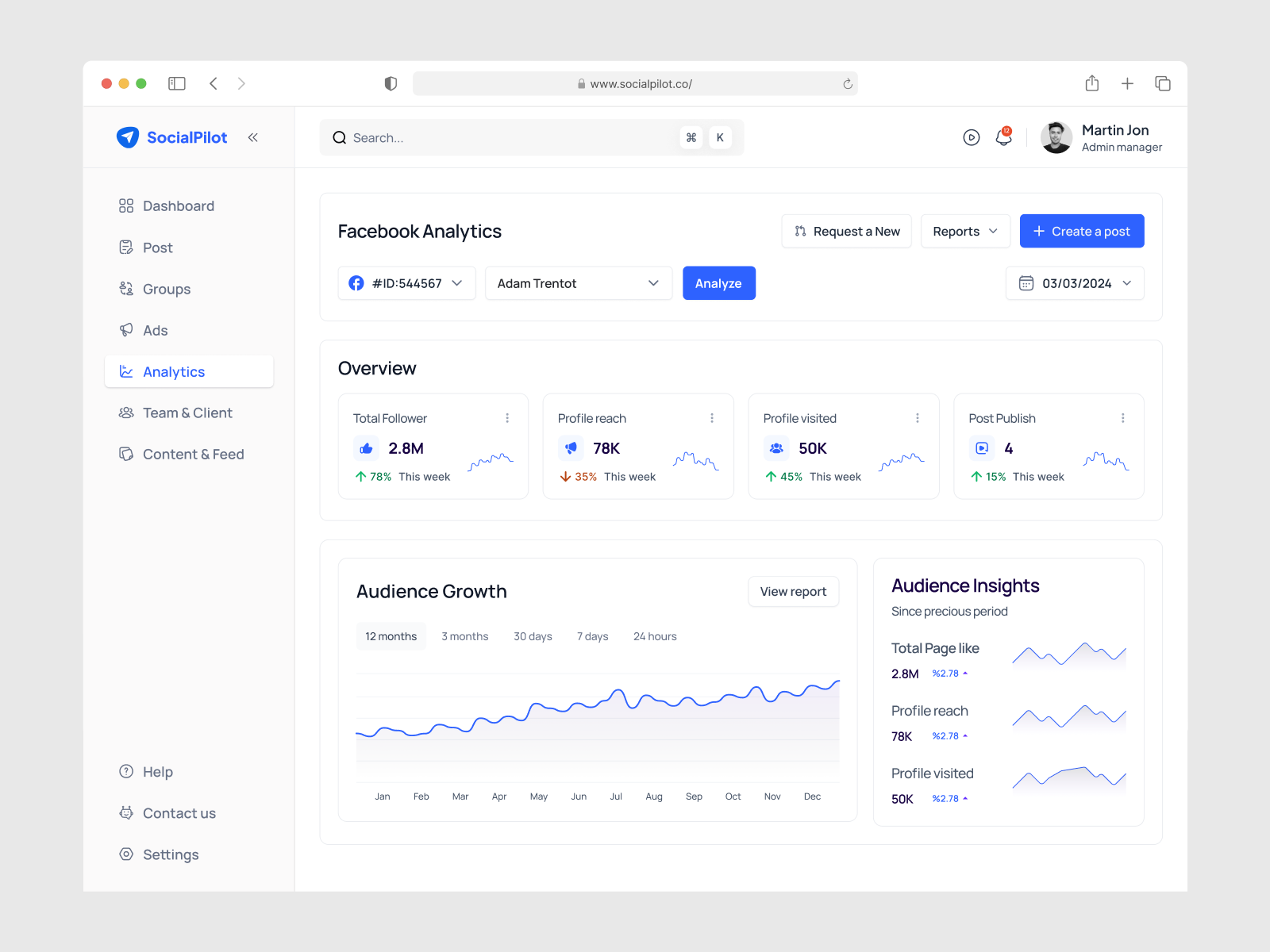Switch to the 7 days tab

pos(592,635)
